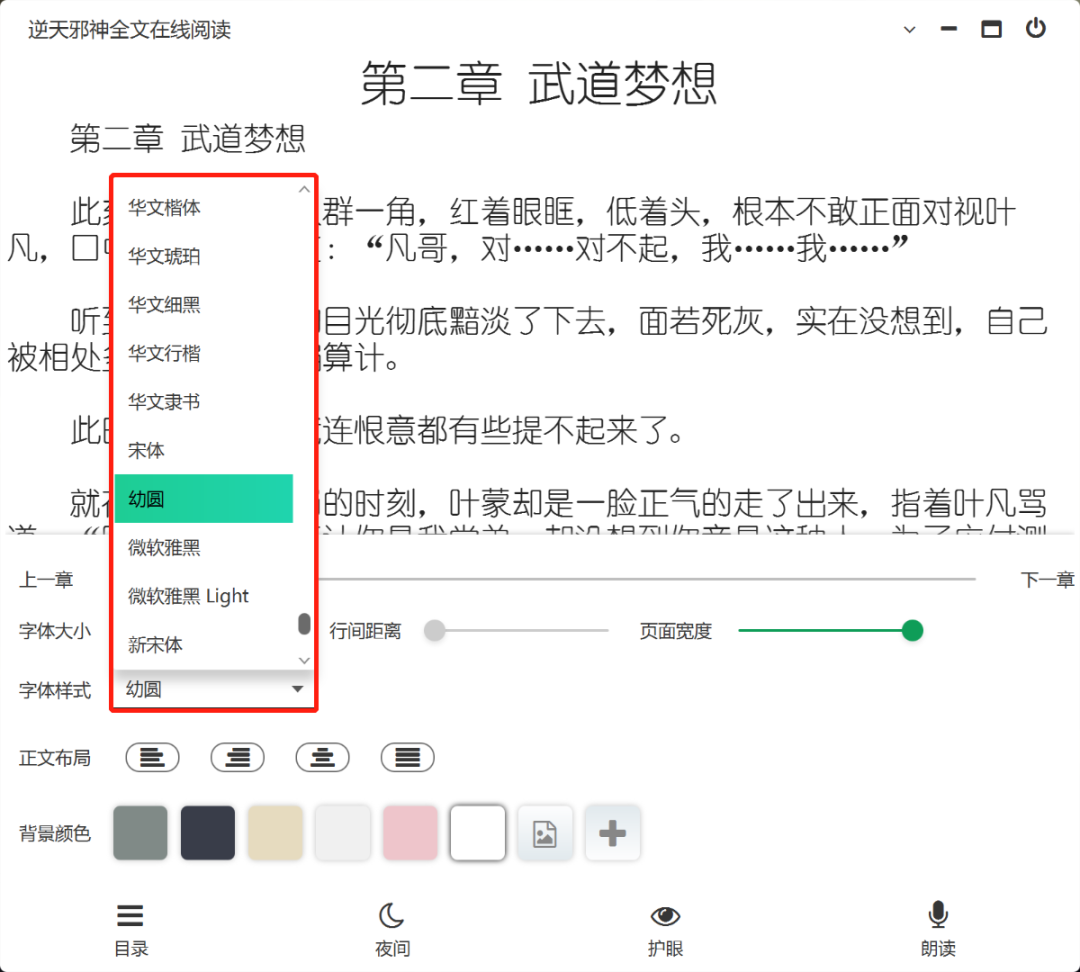The image size is (1080, 972).
Task: Go to 下一章 next chapter
Action: [1047, 579]
